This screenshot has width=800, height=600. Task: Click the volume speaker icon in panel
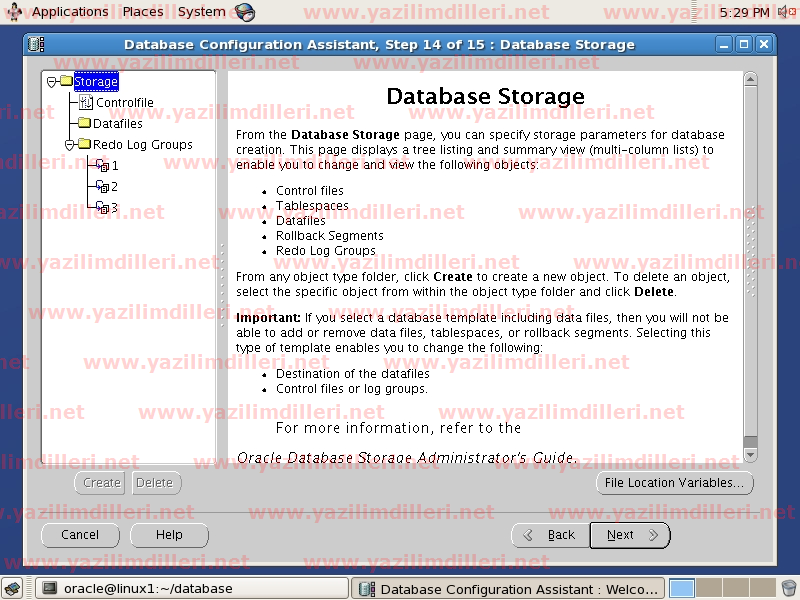tap(784, 12)
